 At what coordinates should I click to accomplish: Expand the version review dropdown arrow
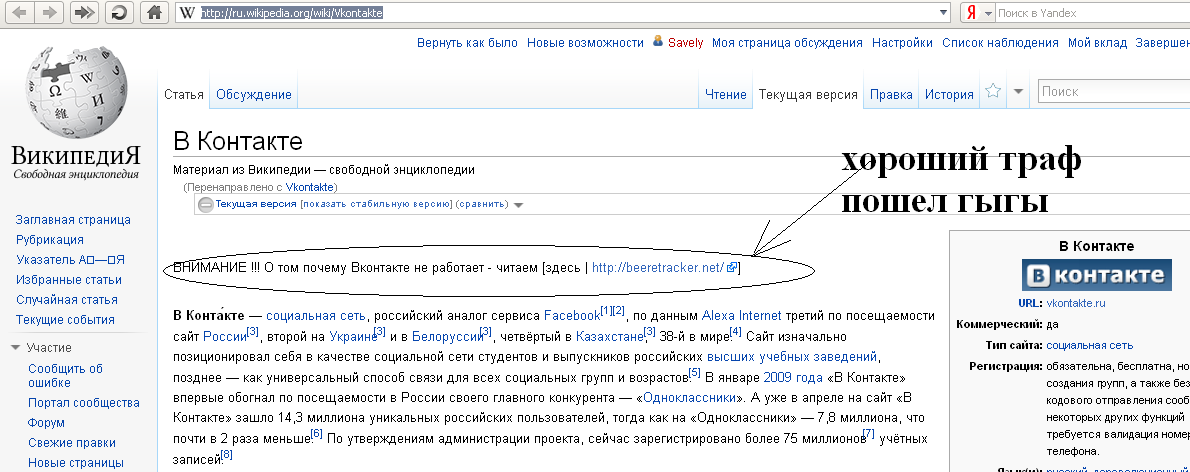click(518, 205)
